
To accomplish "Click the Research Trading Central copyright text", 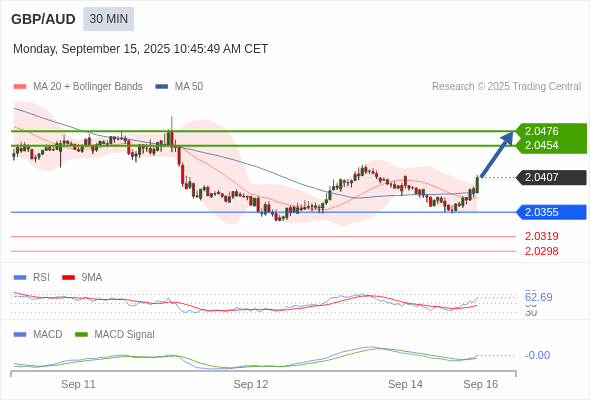I will pos(506,87).
